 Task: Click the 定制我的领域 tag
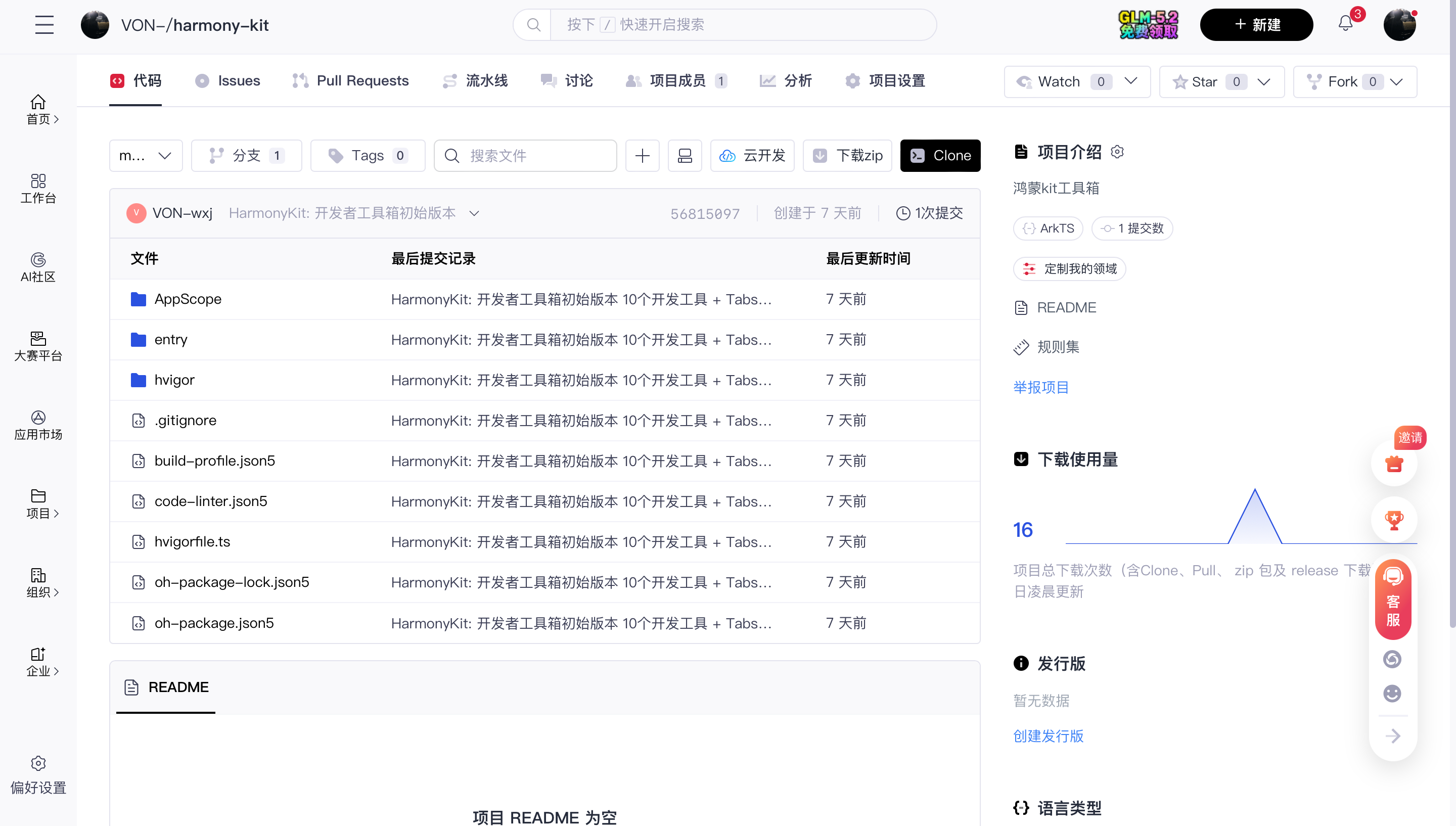click(x=1069, y=269)
